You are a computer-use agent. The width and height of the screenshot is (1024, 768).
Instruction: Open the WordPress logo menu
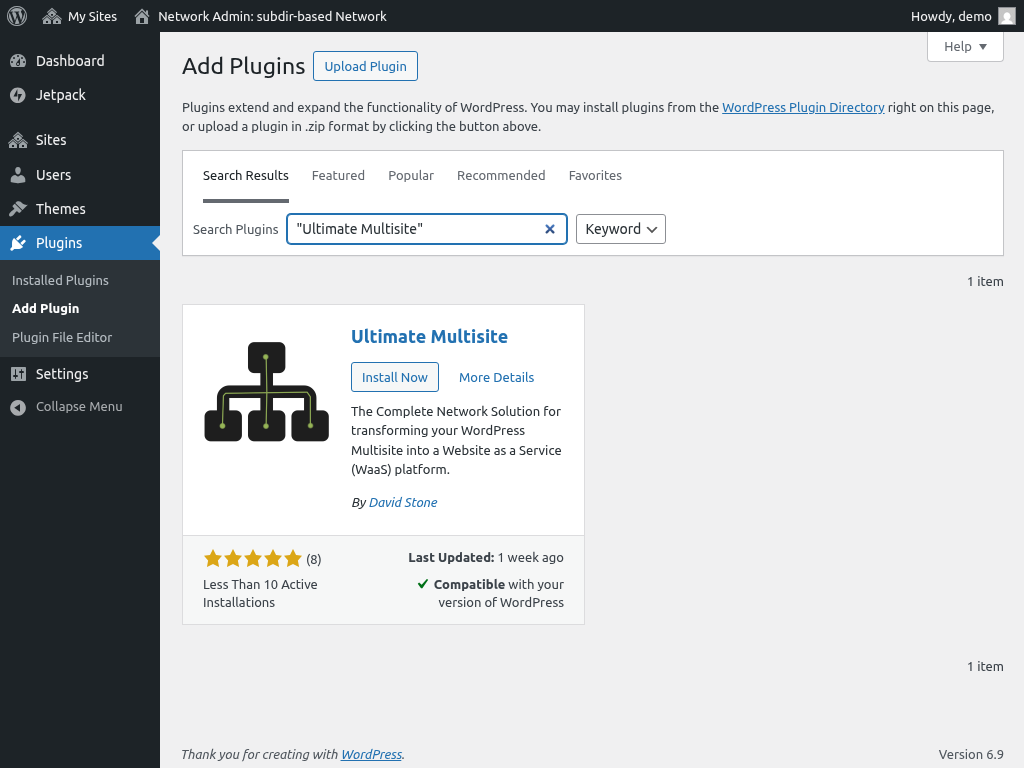pyautogui.click(x=17, y=16)
